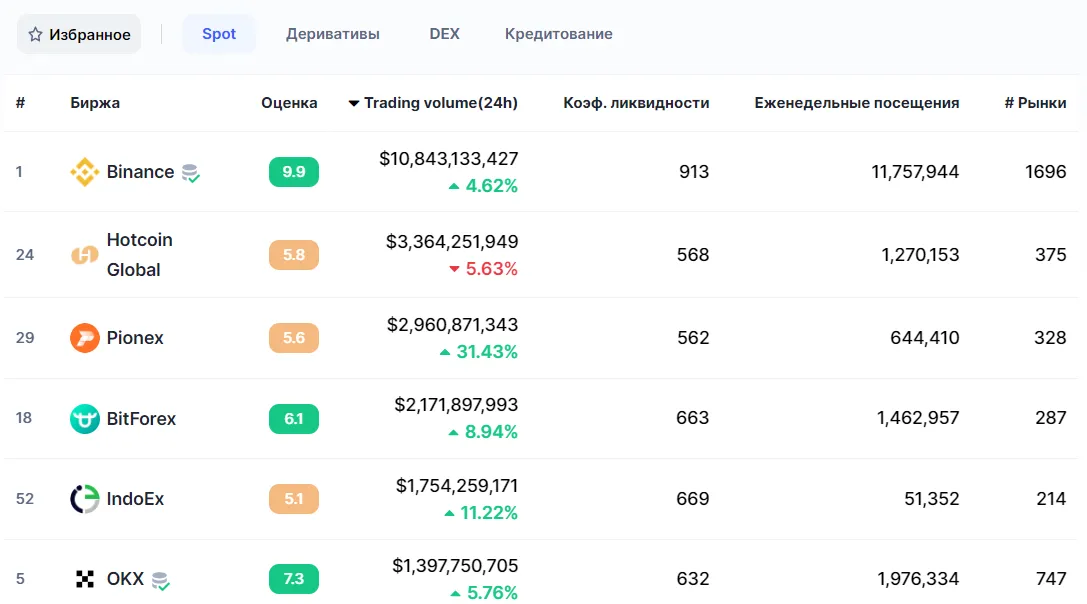The height and width of the screenshot is (604, 1087).
Task: Click liquidity value 568
Action: [693, 254]
